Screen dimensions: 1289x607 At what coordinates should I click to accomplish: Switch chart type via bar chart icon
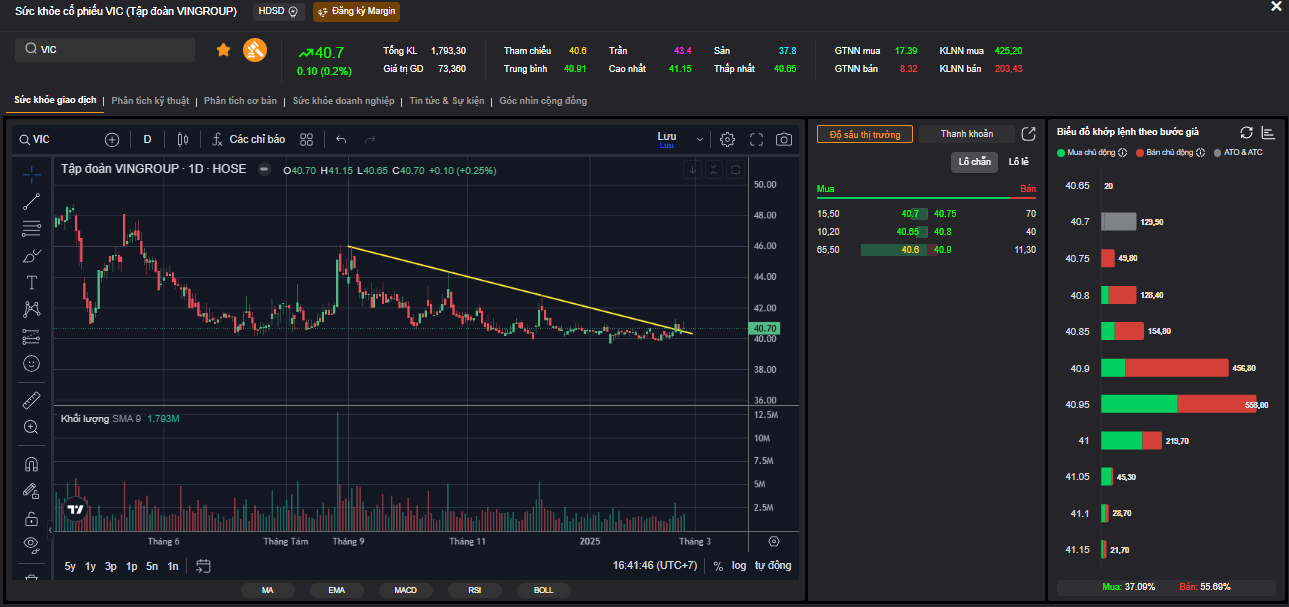(1268, 132)
